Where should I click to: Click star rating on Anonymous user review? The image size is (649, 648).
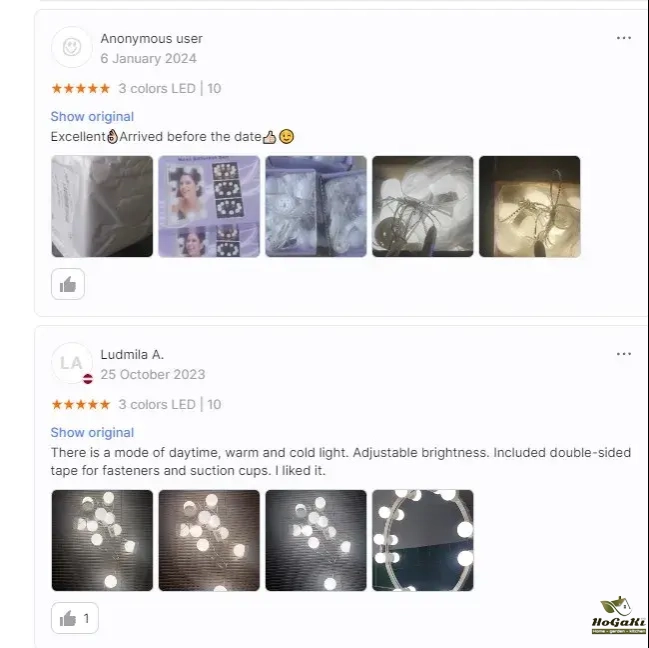[81, 89]
